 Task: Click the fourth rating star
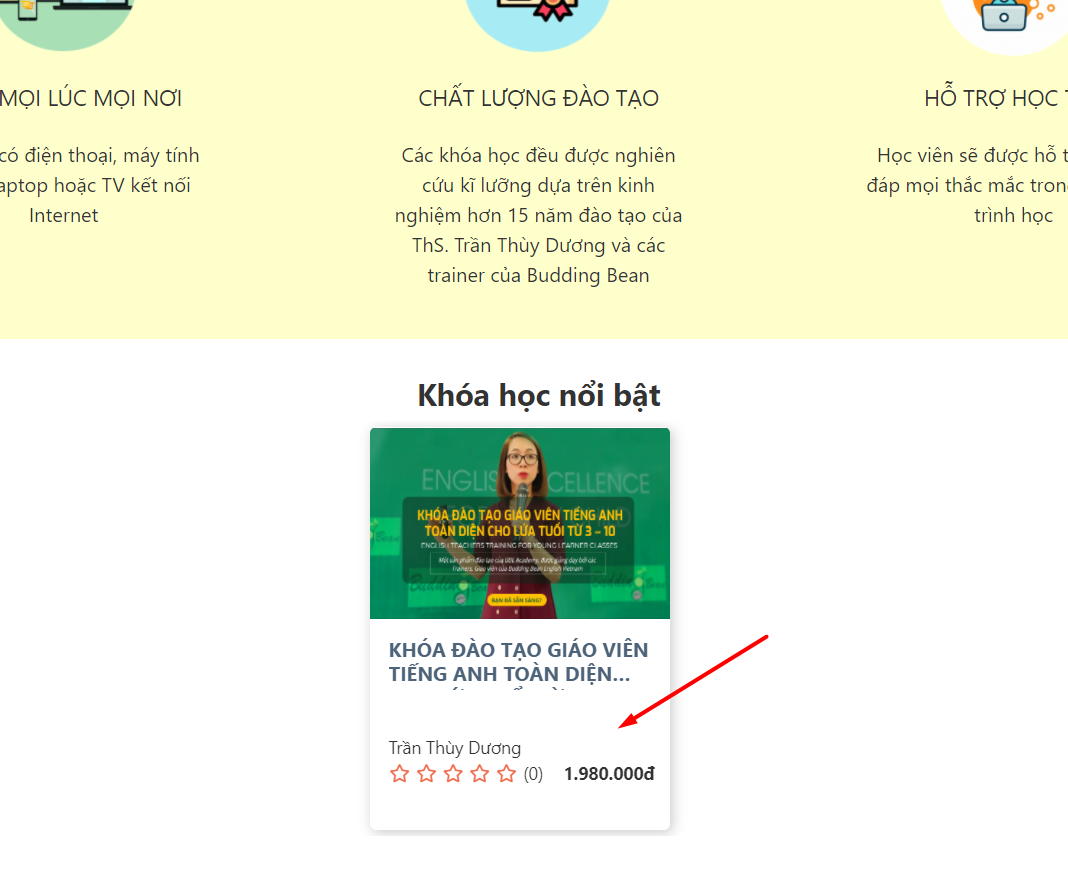480,774
